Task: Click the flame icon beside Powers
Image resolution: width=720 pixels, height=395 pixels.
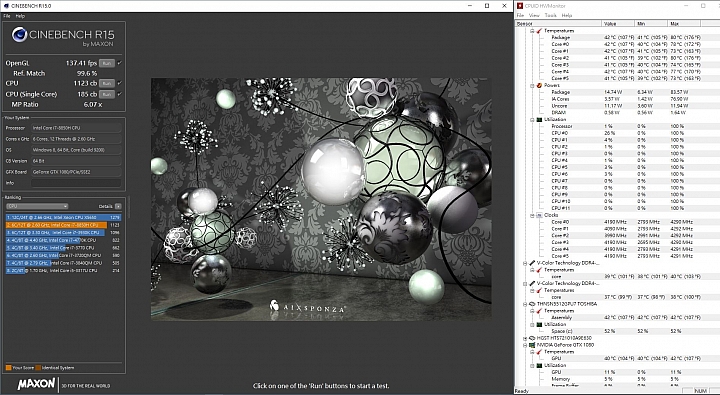Action: (x=539, y=85)
